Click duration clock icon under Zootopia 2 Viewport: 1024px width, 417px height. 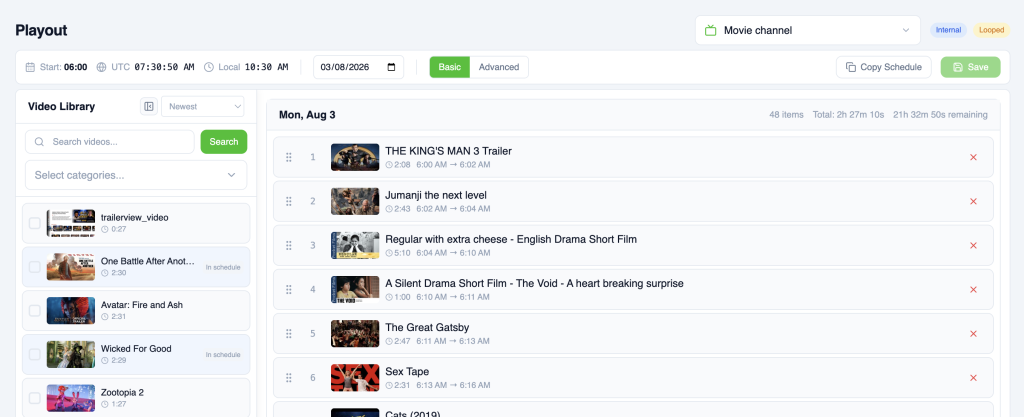(x=105, y=405)
